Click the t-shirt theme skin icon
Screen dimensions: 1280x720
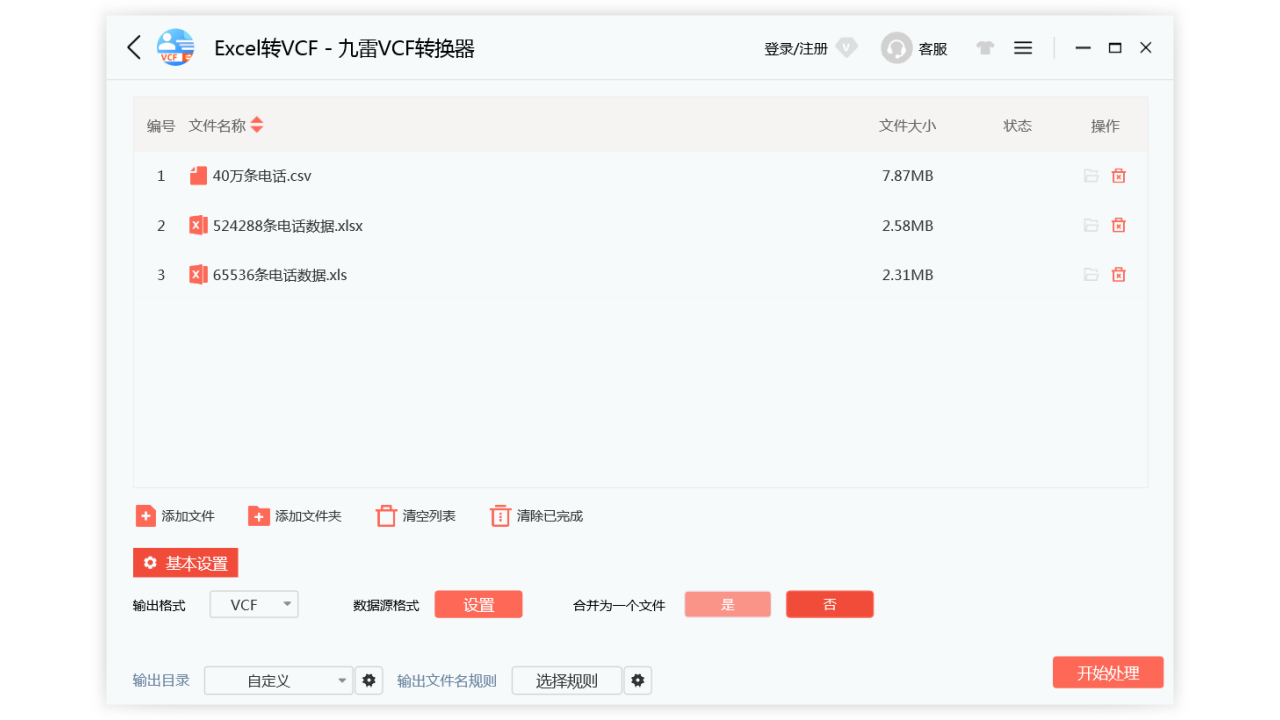click(x=985, y=47)
